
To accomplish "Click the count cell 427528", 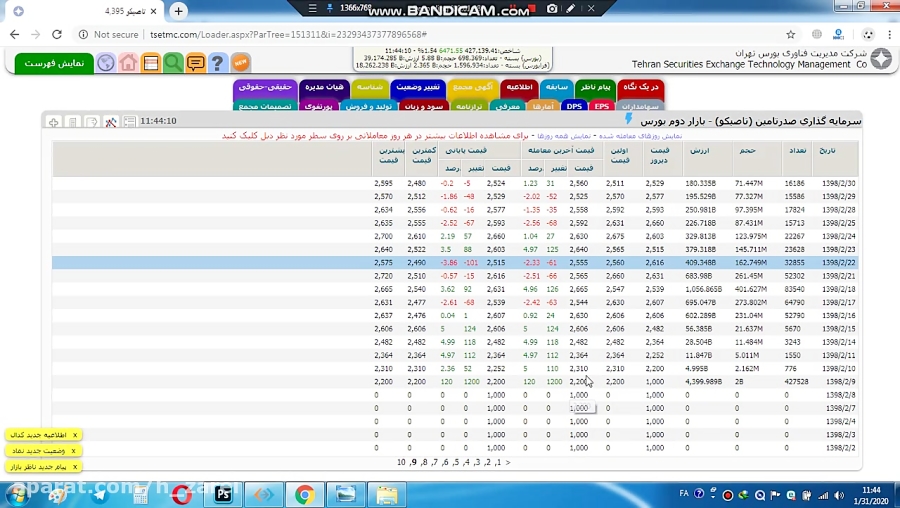I will coord(796,382).
